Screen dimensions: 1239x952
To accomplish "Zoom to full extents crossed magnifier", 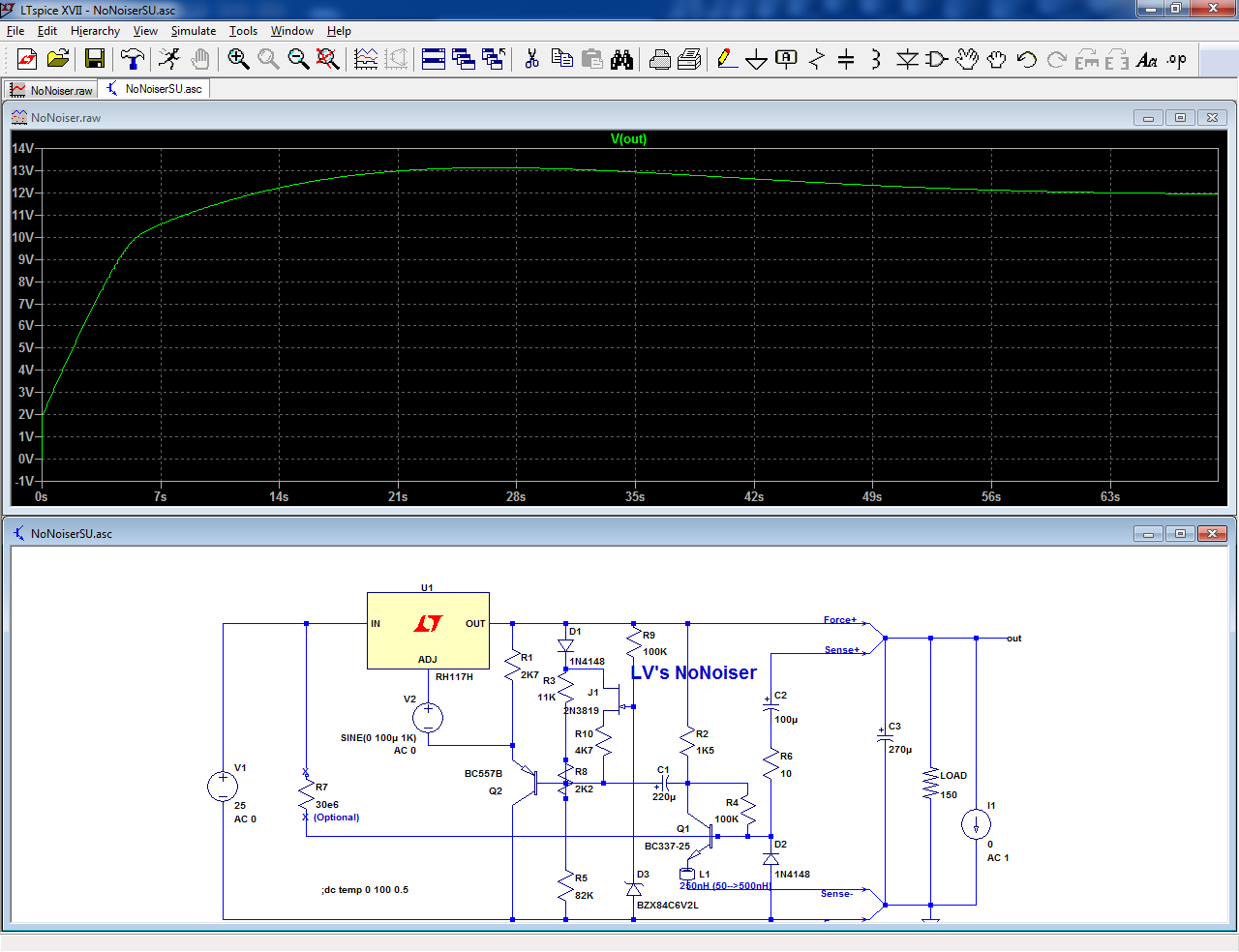I will tap(328, 60).
